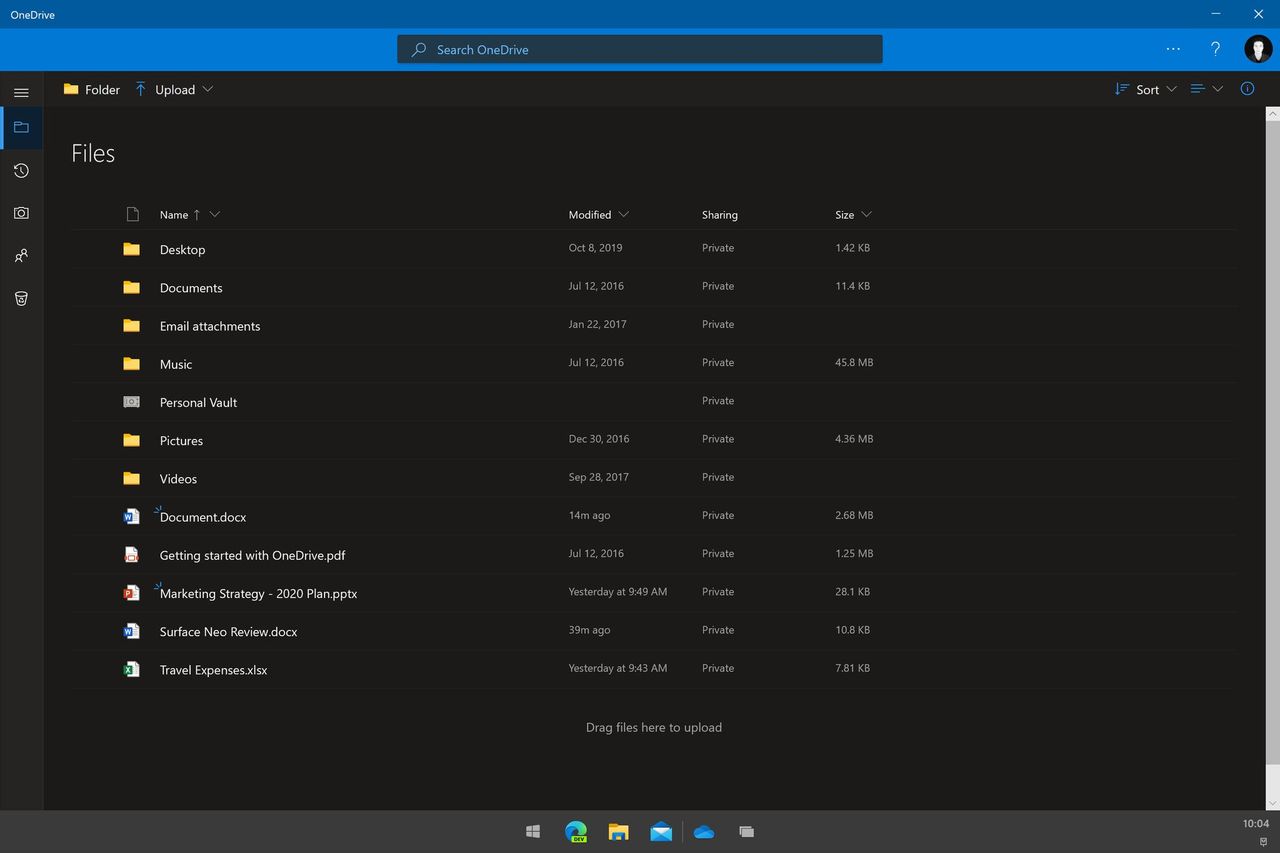Select the Files sidebar icon

click(21, 128)
